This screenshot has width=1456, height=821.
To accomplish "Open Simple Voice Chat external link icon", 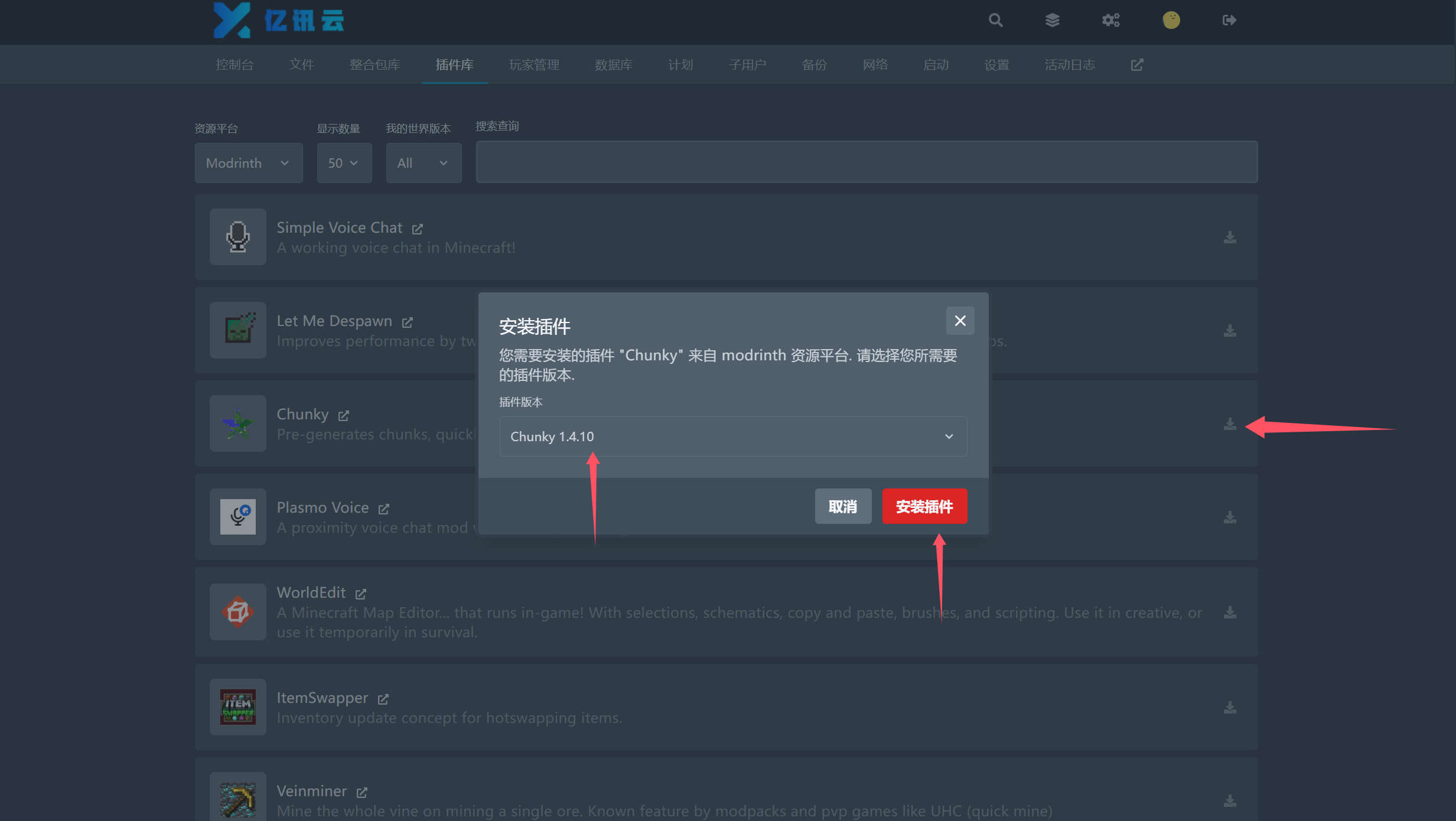I will pos(417,229).
